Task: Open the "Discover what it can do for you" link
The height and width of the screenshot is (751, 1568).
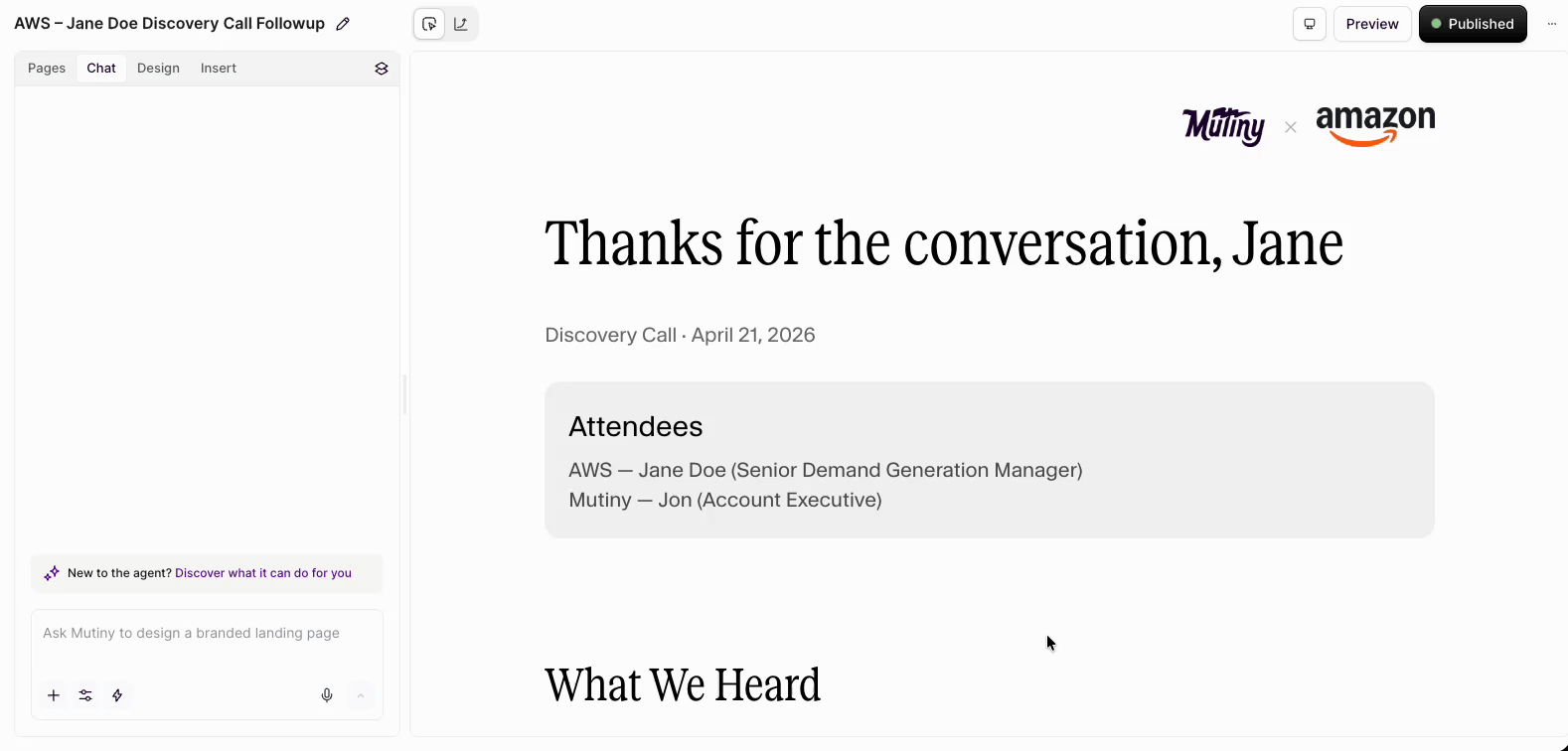Action: click(x=263, y=573)
